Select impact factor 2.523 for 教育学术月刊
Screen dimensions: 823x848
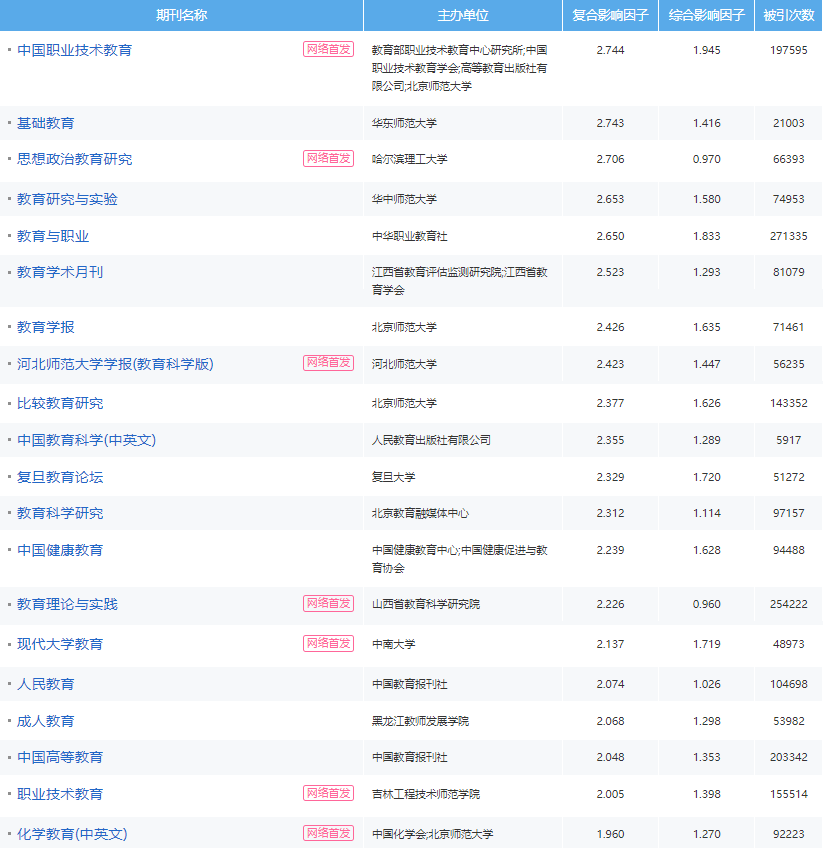[610, 272]
